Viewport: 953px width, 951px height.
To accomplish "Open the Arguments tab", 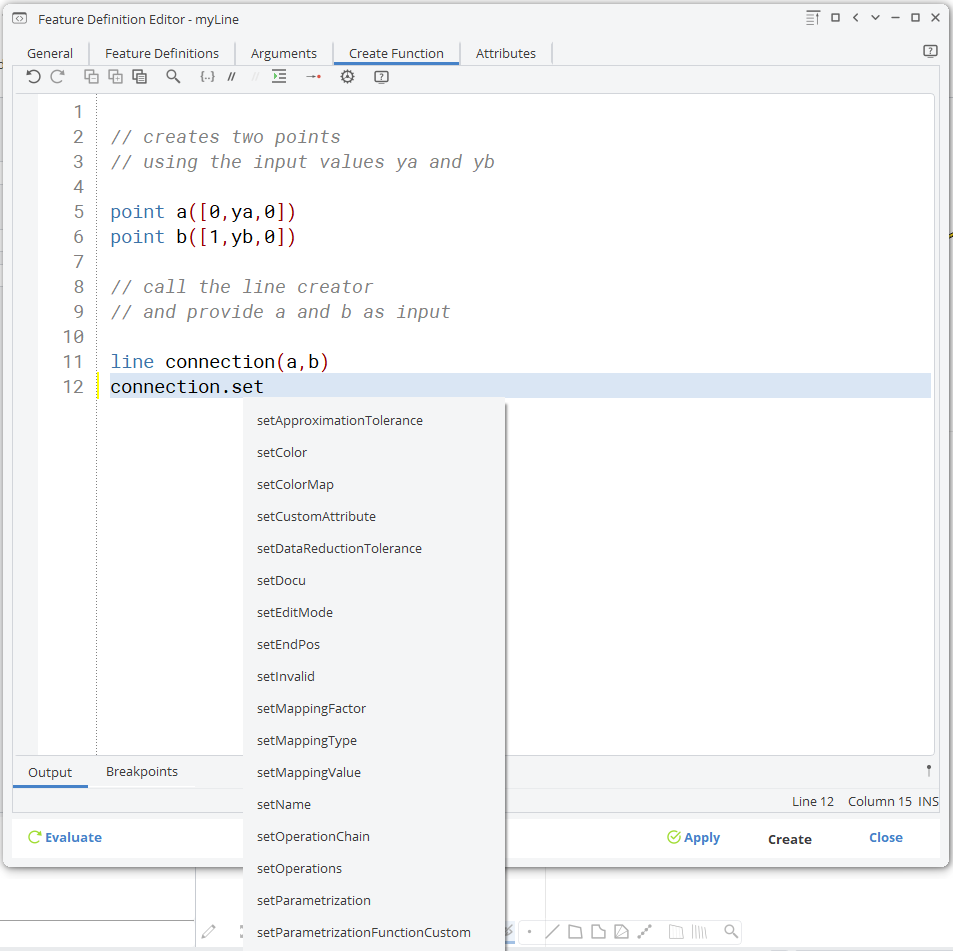I will 284,53.
